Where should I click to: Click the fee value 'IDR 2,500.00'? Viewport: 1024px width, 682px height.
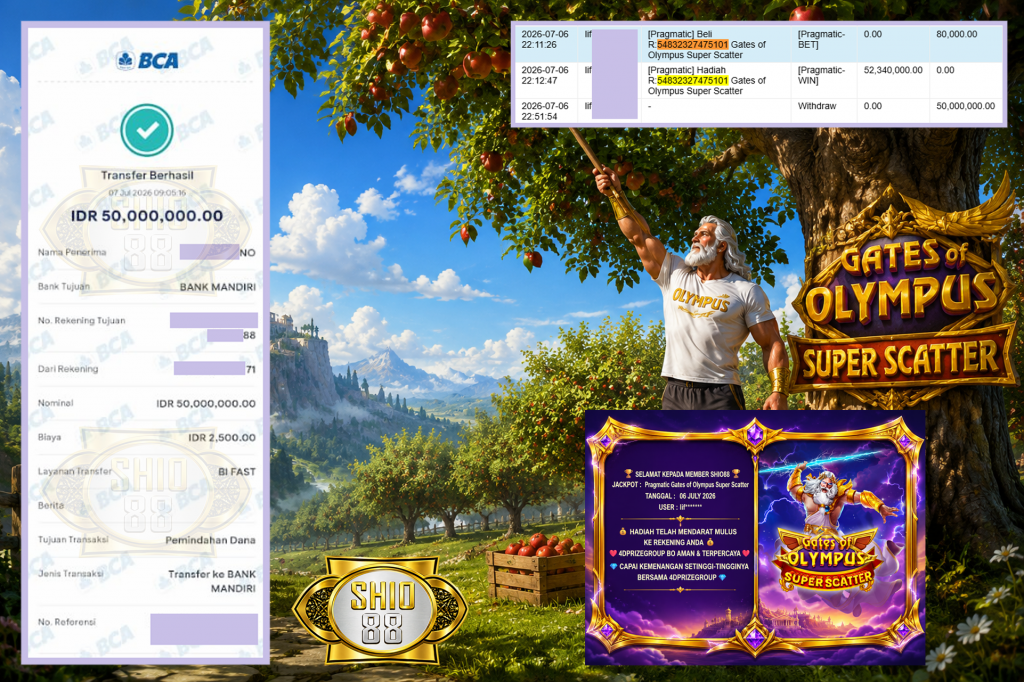222,438
